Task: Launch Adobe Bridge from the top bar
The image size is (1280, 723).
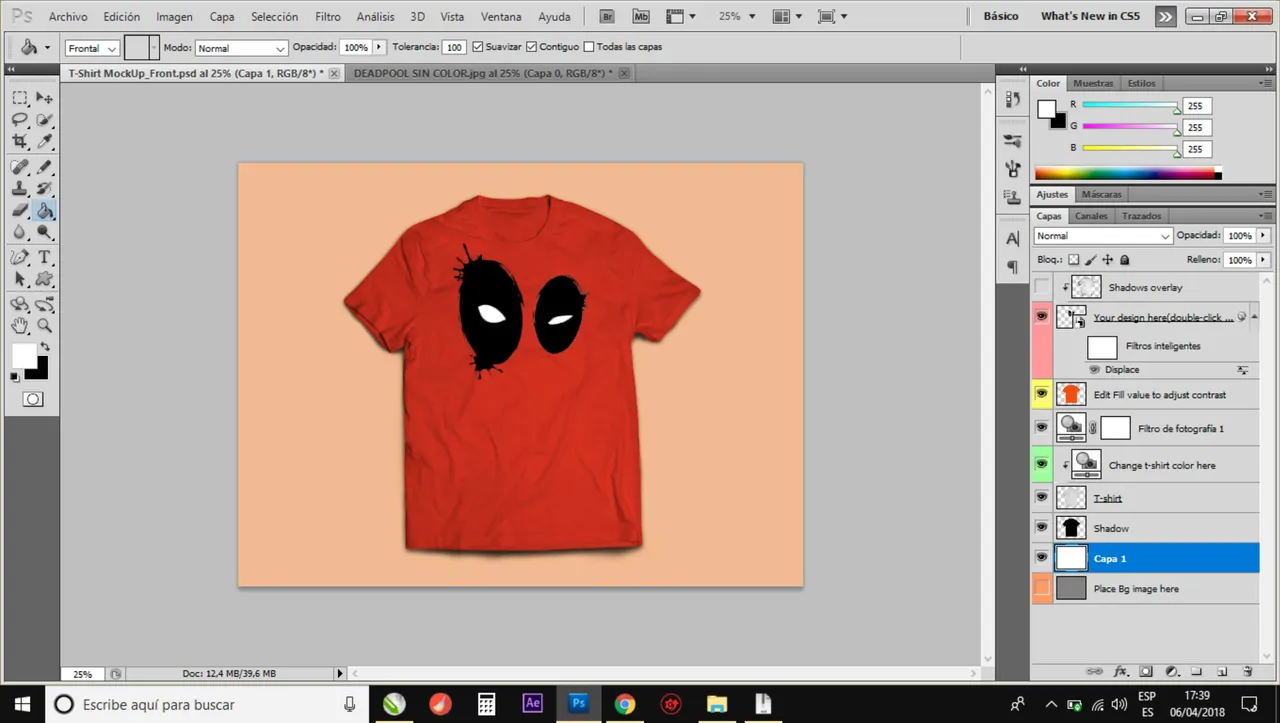Action: 606,16
